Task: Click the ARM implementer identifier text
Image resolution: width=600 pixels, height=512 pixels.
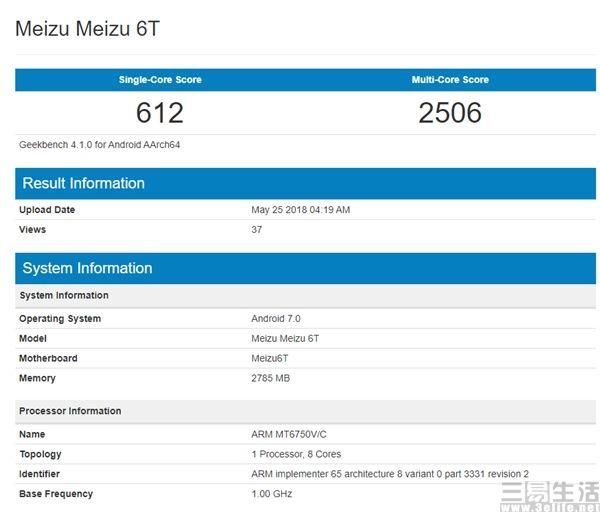Action: [x=390, y=474]
